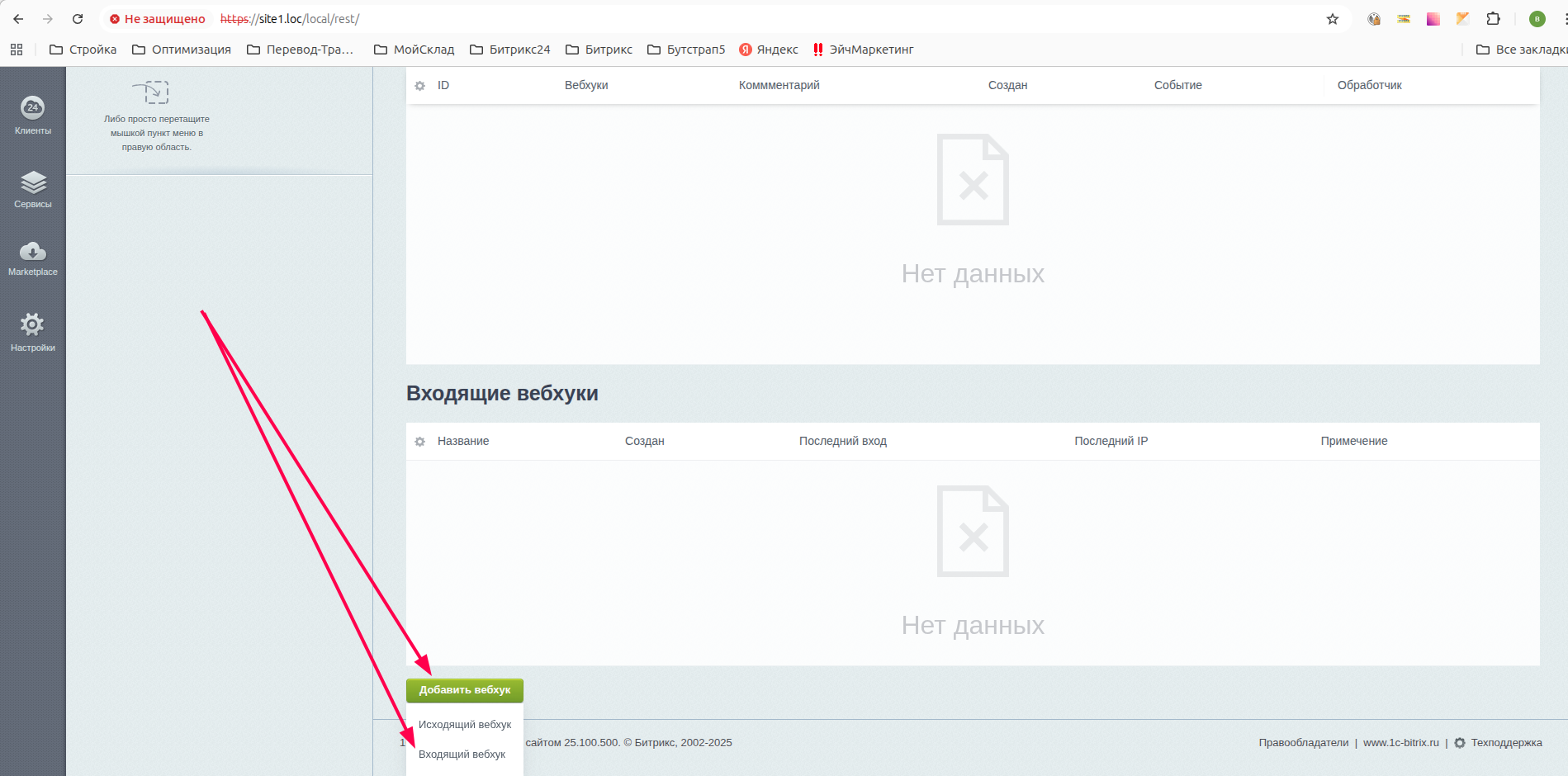Viewport: 1568px width, 776px height.
Task: Open the Marketplace sidebar section
Action: (33, 258)
